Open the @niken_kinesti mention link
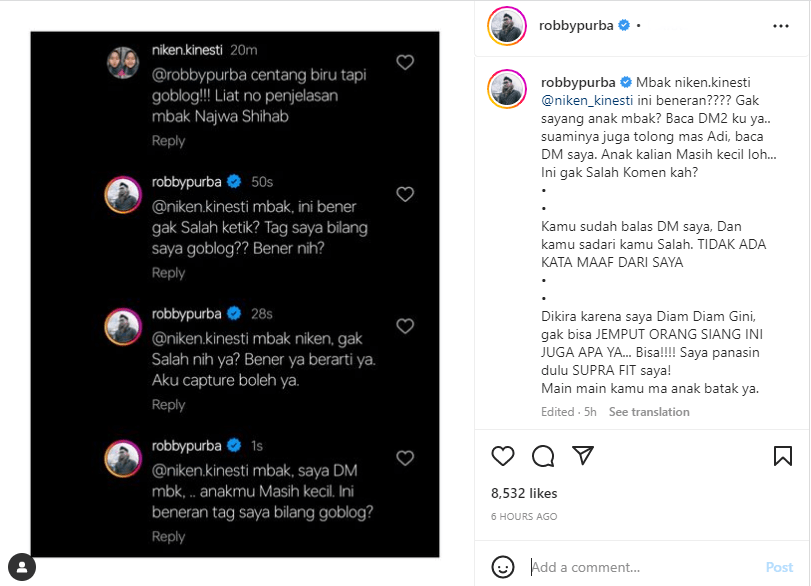811x586 pixels. [587, 100]
